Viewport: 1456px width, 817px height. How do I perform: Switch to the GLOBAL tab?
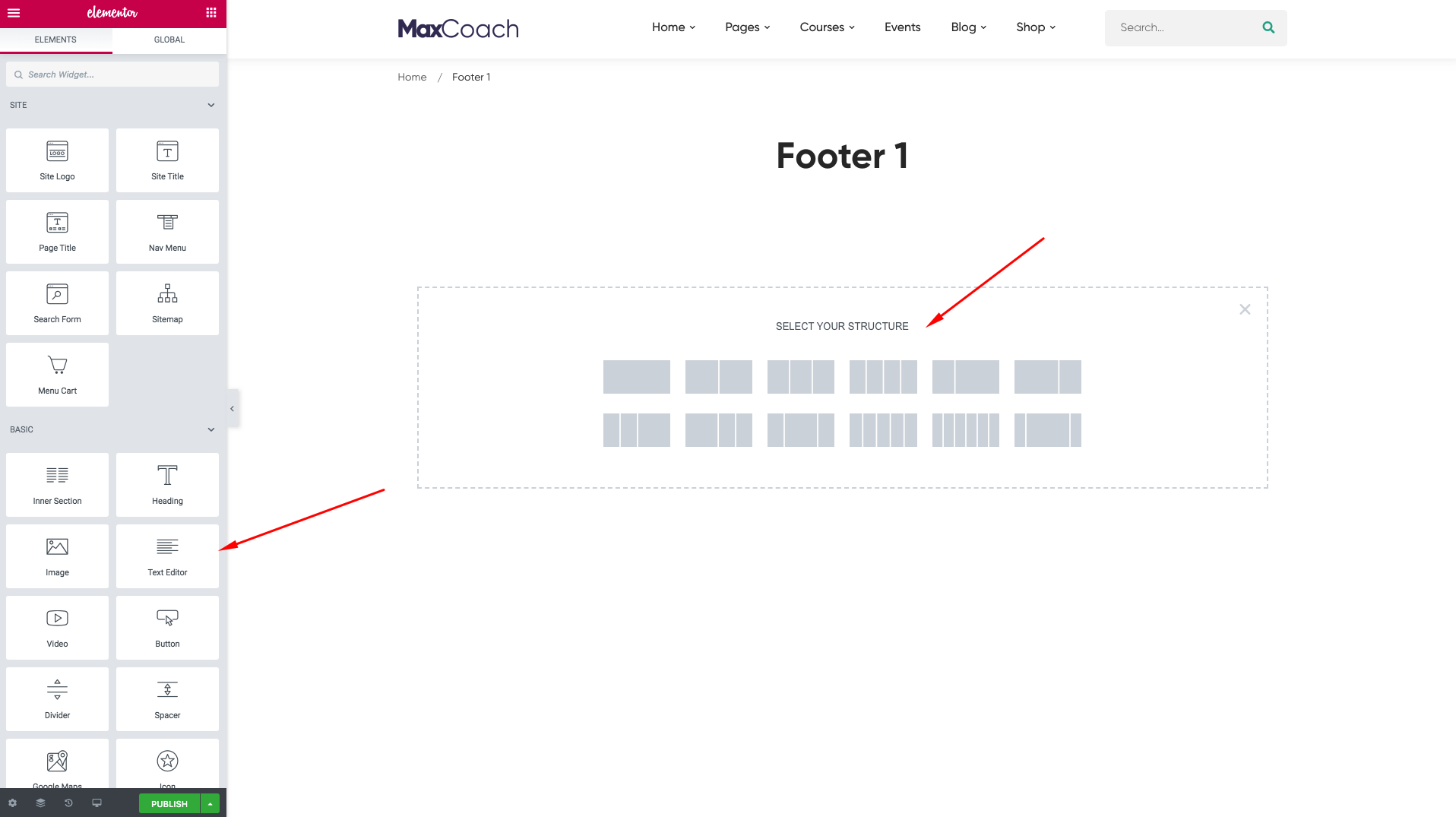pos(169,40)
